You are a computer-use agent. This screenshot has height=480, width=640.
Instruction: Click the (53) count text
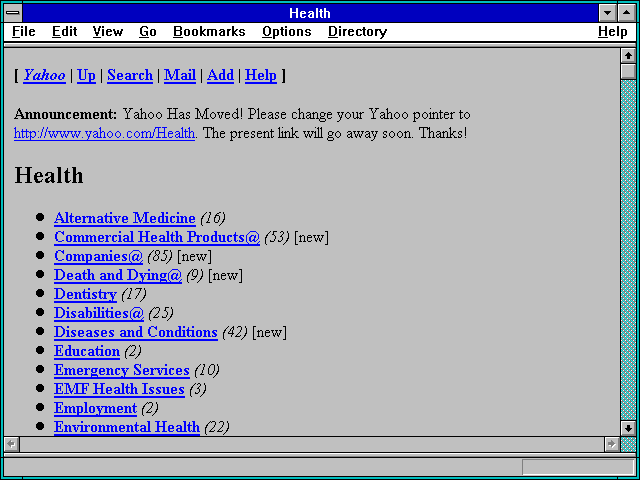(x=277, y=238)
